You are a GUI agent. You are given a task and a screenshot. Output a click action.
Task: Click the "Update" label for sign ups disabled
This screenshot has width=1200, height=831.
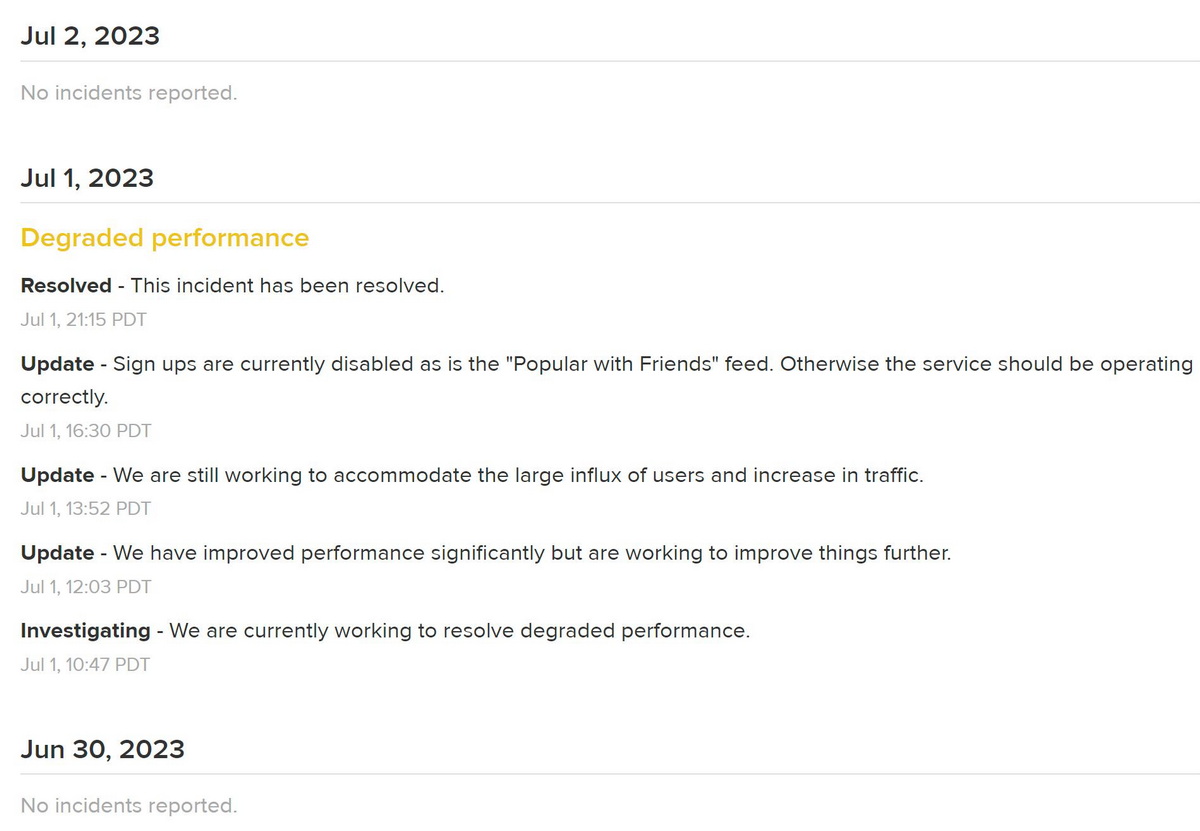tap(57, 364)
